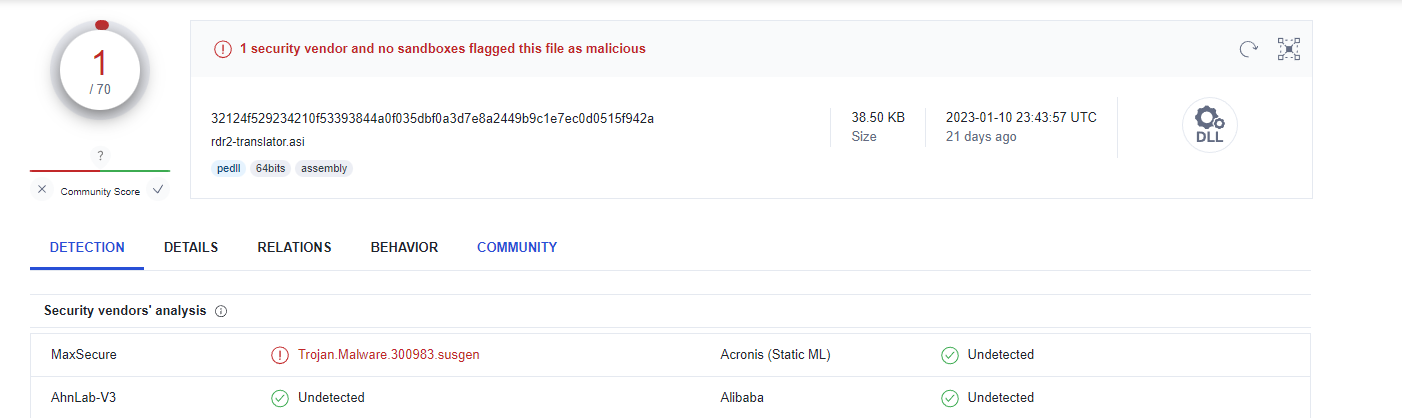Viewport: 1402px width, 418px height.
Task: Go to the BEHAVIOR tab
Action: (404, 247)
